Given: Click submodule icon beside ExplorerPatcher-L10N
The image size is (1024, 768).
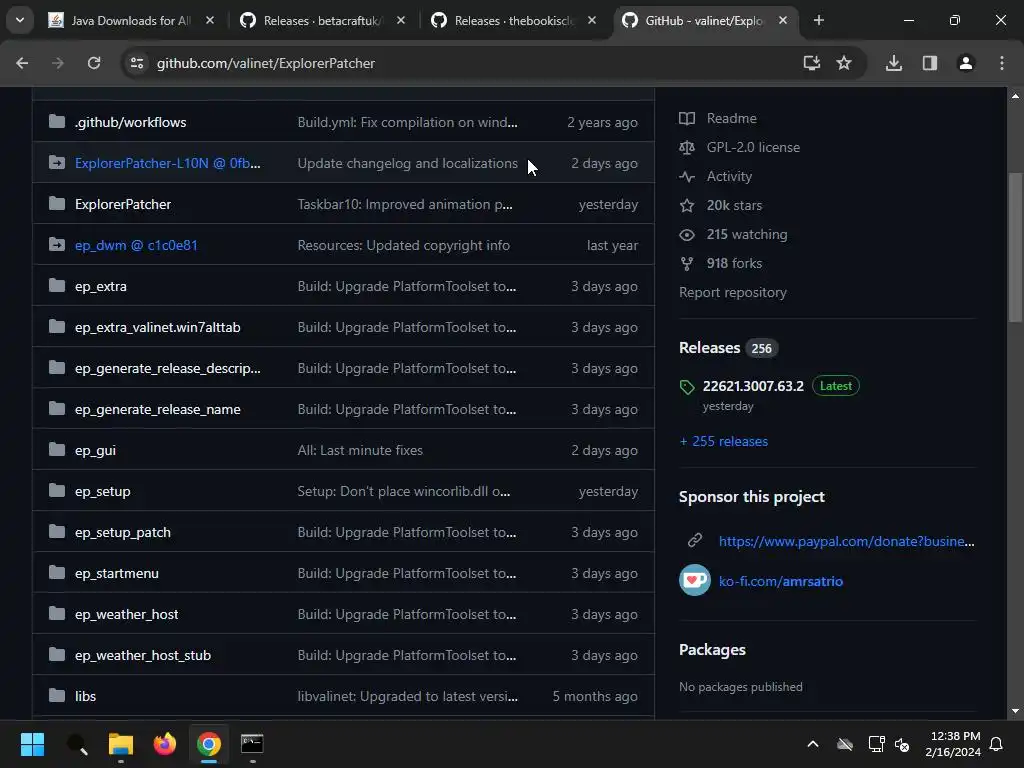Looking at the screenshot, I should point(57,163).
